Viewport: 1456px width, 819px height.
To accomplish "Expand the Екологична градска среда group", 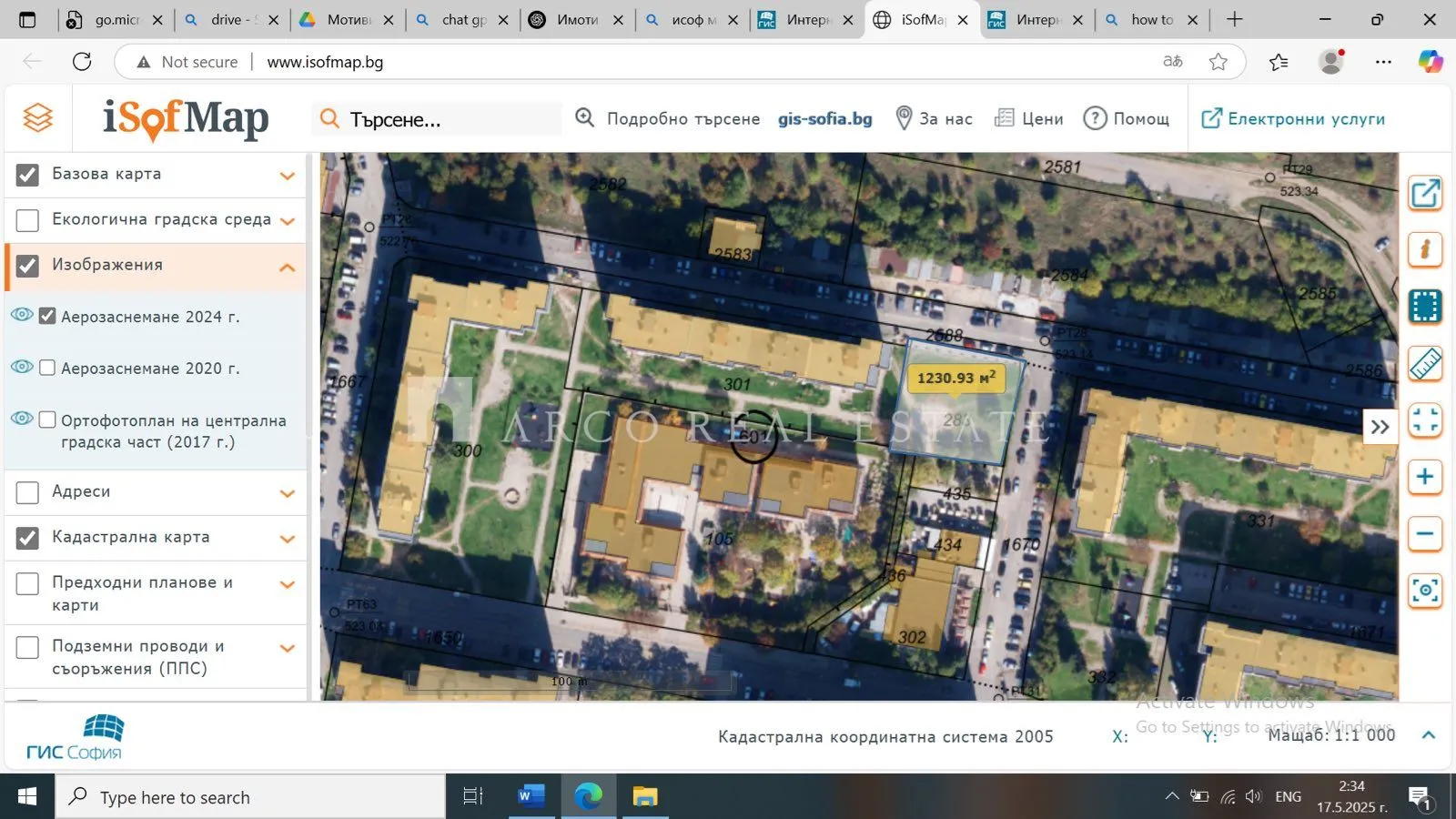I will pos(288,221).
